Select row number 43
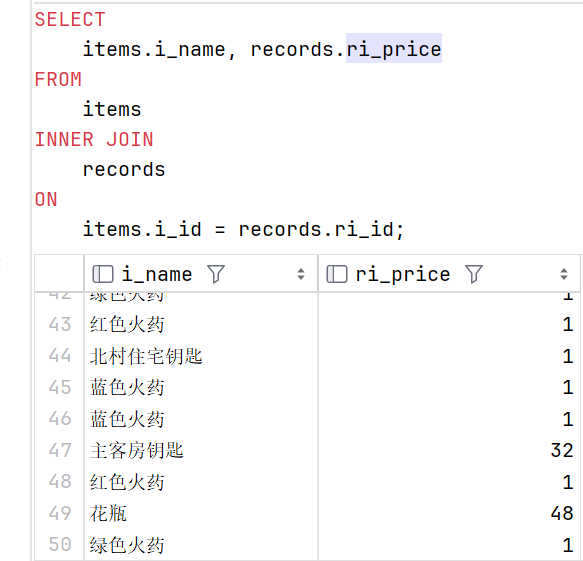 click(59, 325)
